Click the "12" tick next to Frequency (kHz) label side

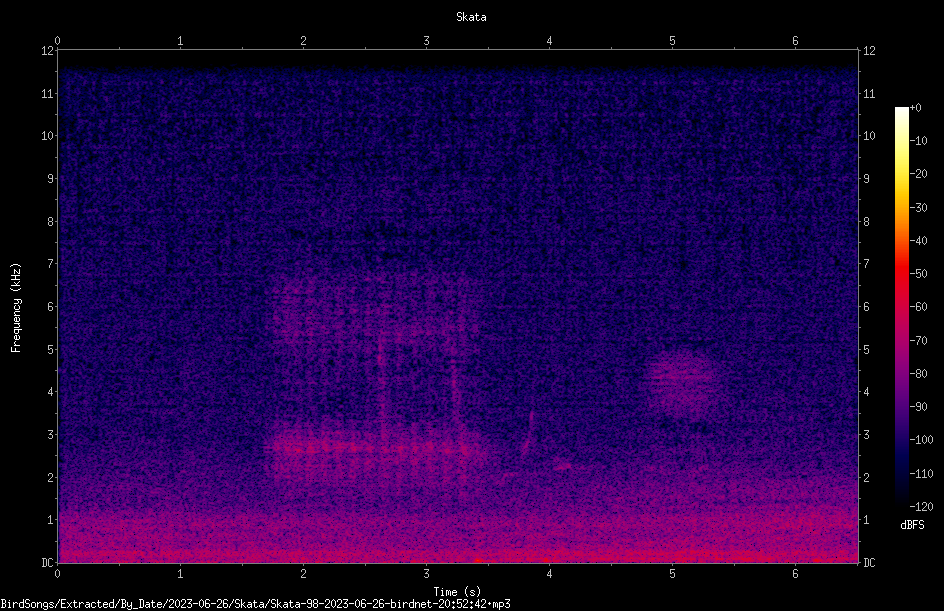click(47, 51)
